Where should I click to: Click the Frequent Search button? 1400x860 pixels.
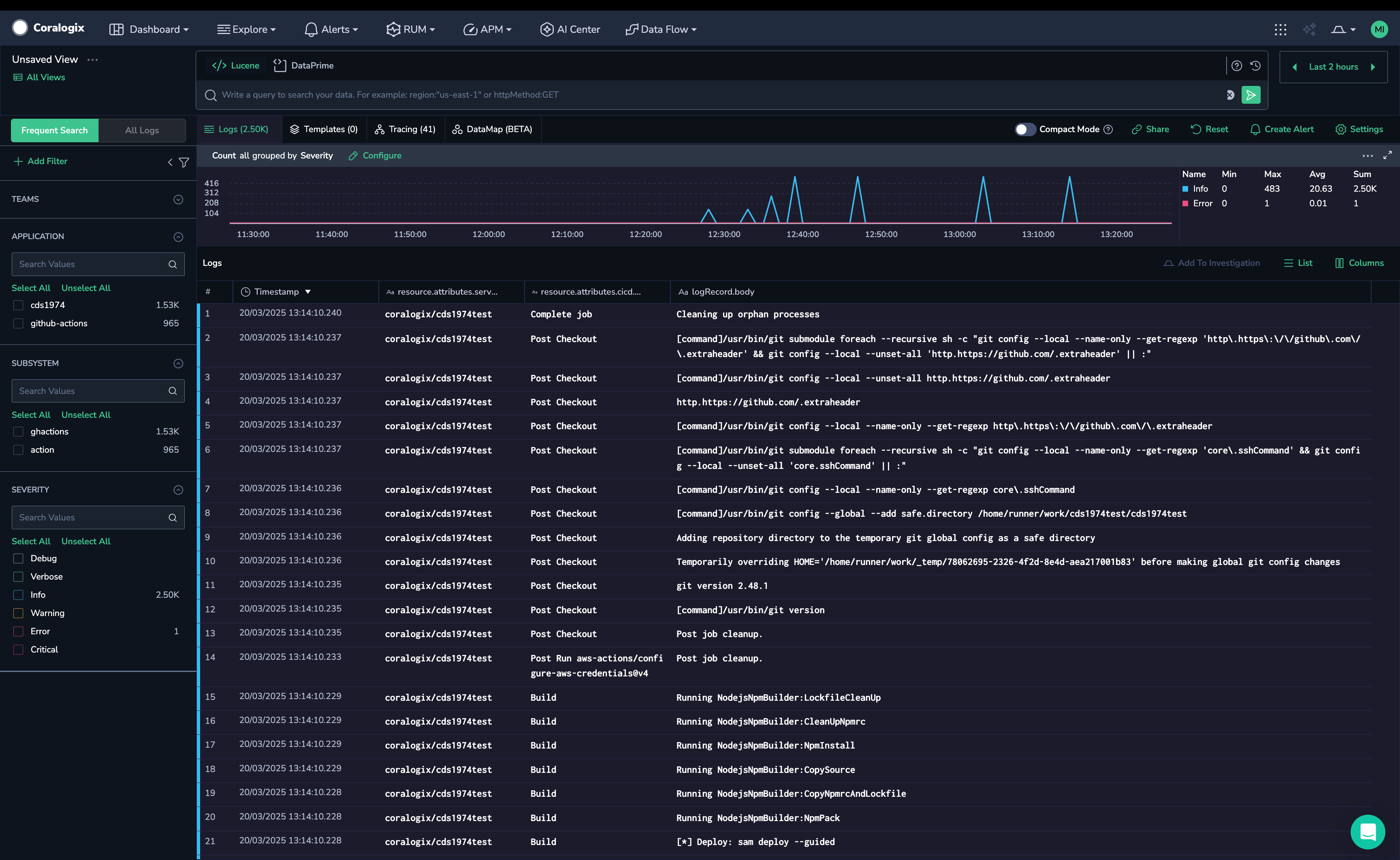[55, 130]
